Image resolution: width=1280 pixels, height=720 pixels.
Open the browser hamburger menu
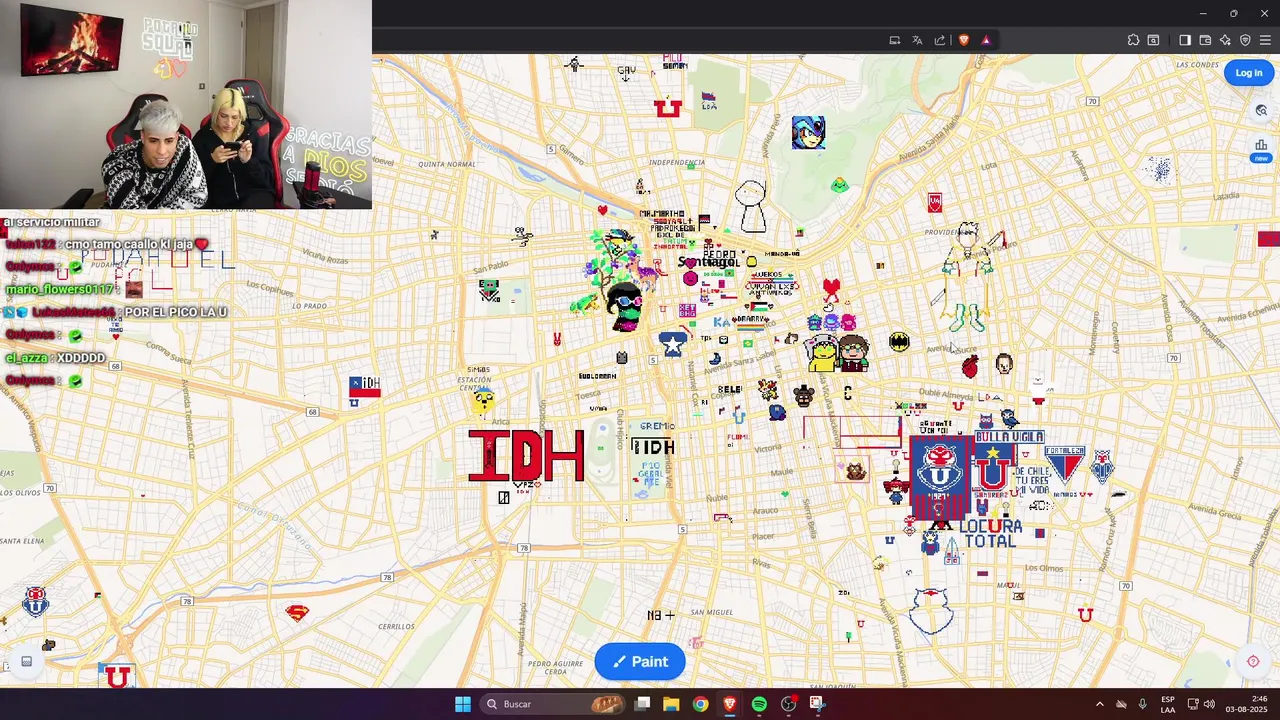point(1265,40)
